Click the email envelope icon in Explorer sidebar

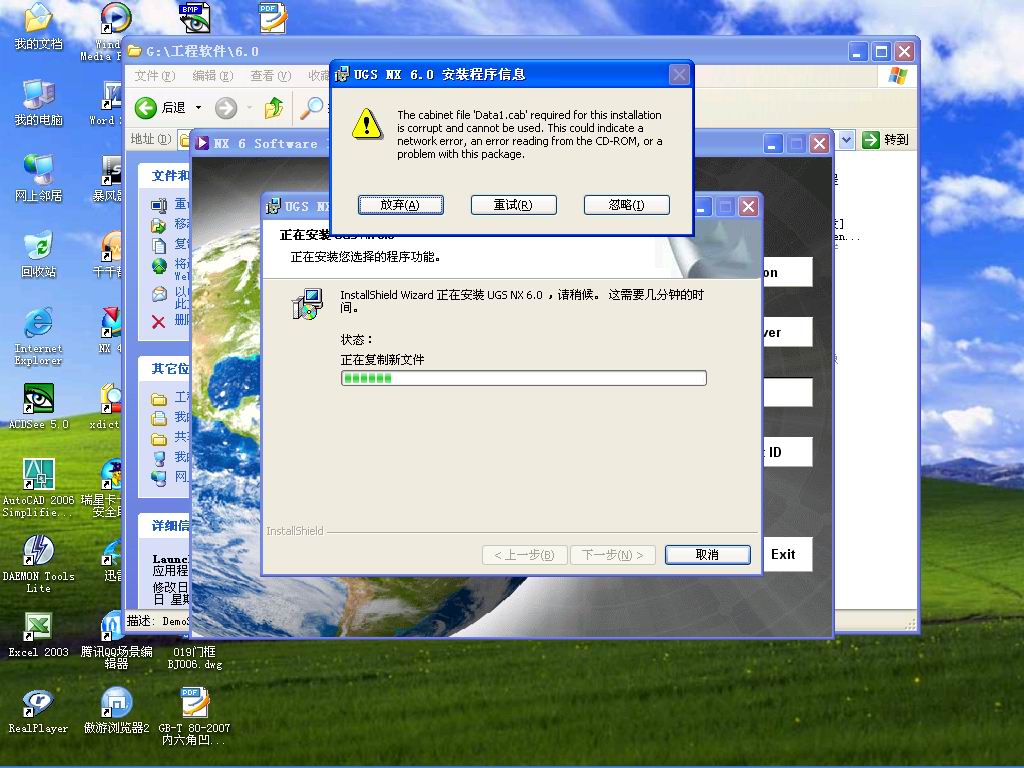point(159,294)
